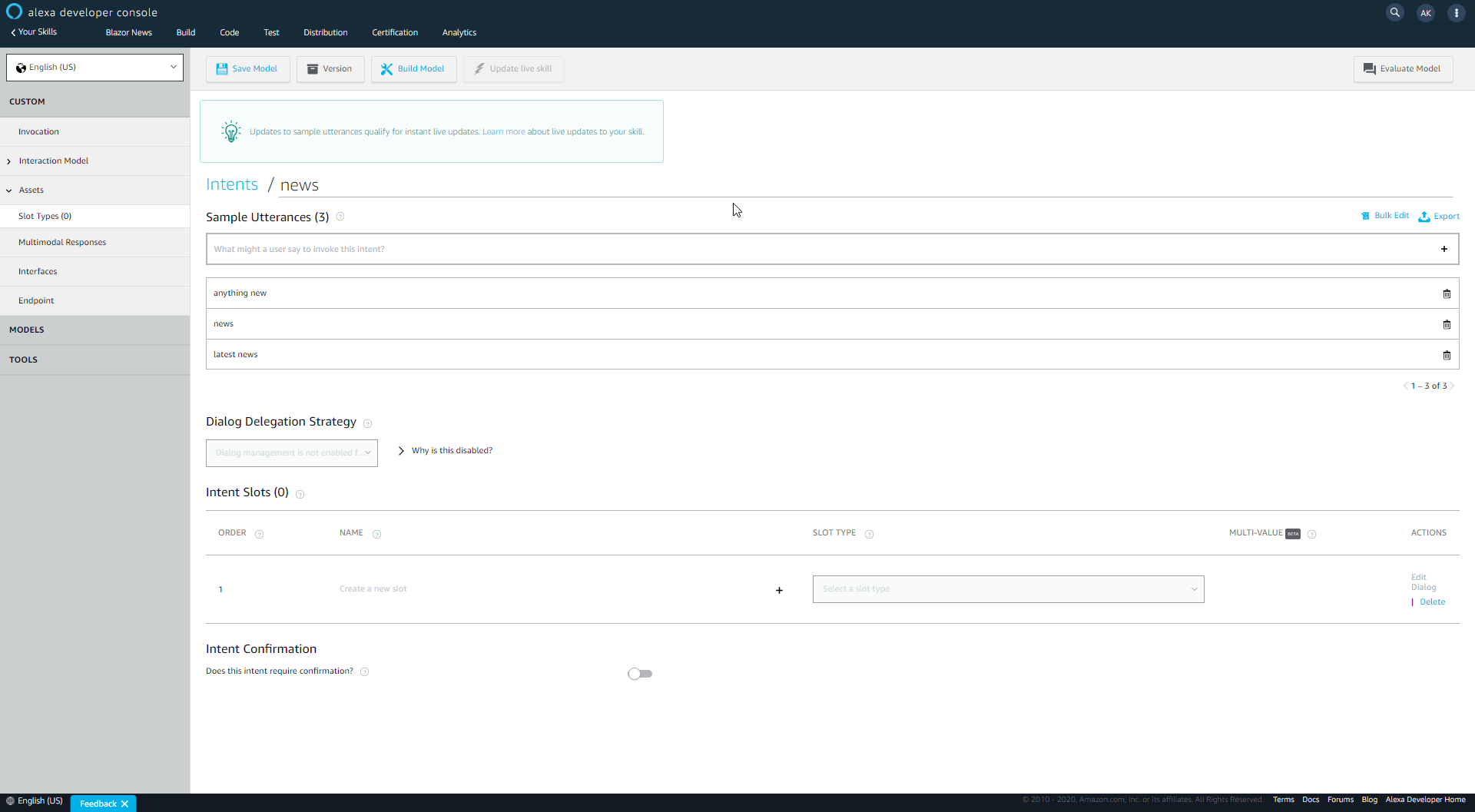Open the Test tab

click(271, 32)
